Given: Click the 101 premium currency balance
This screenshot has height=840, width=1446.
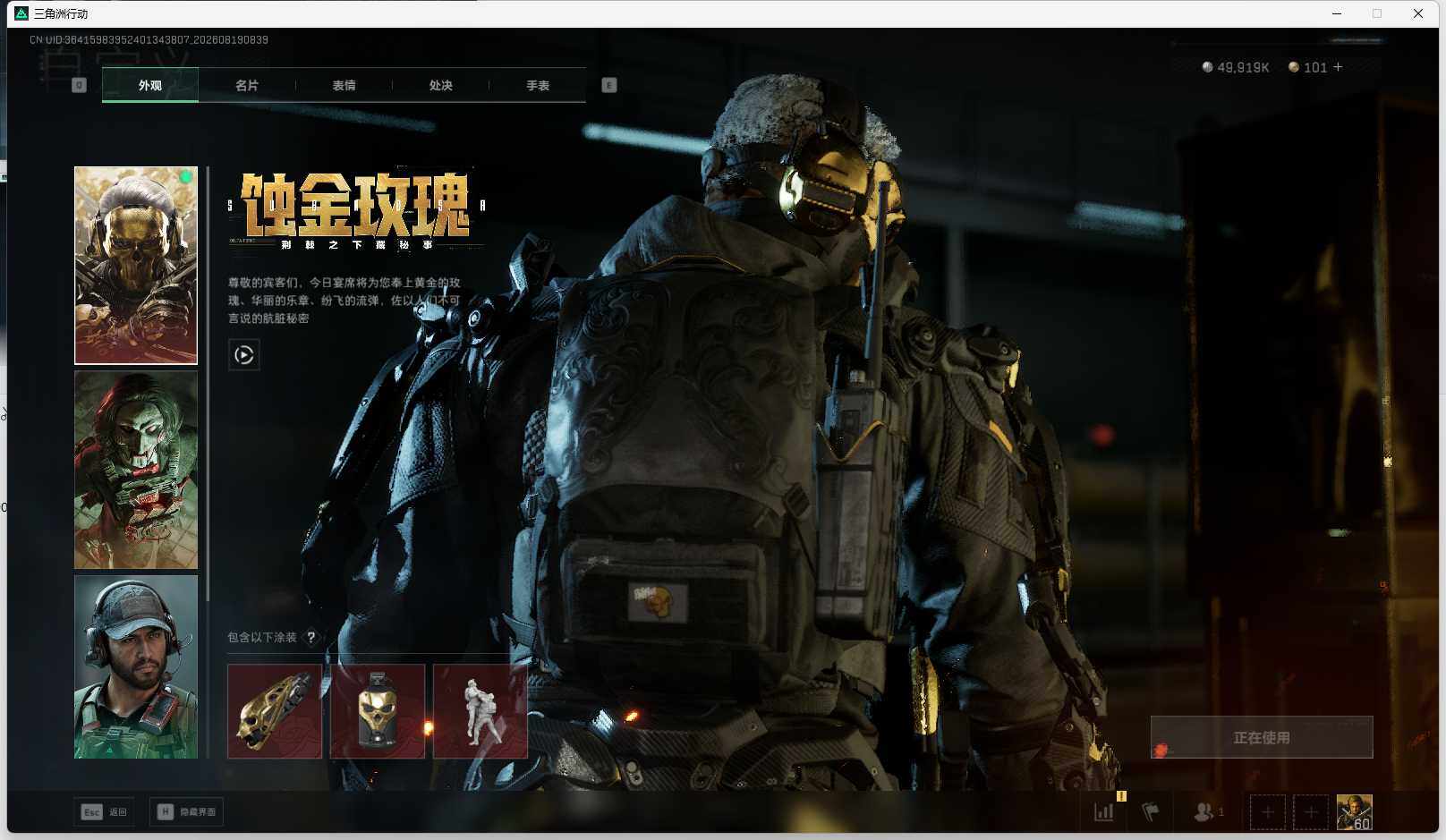Looking at the screenshot, I should (1307, 67).
